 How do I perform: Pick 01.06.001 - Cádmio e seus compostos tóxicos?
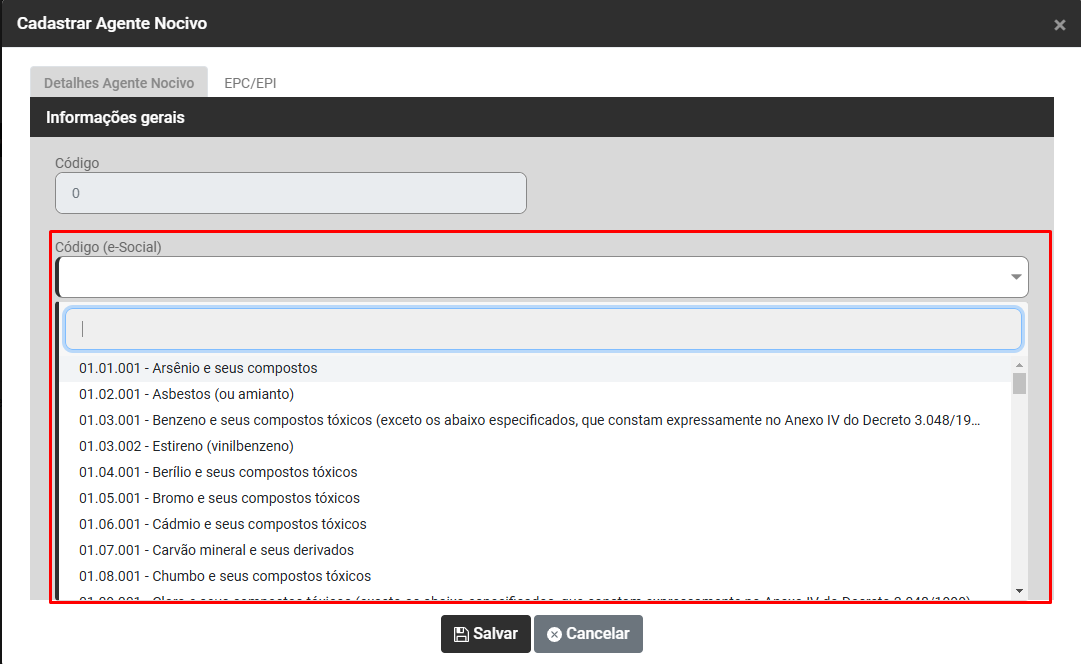(535, 524)
